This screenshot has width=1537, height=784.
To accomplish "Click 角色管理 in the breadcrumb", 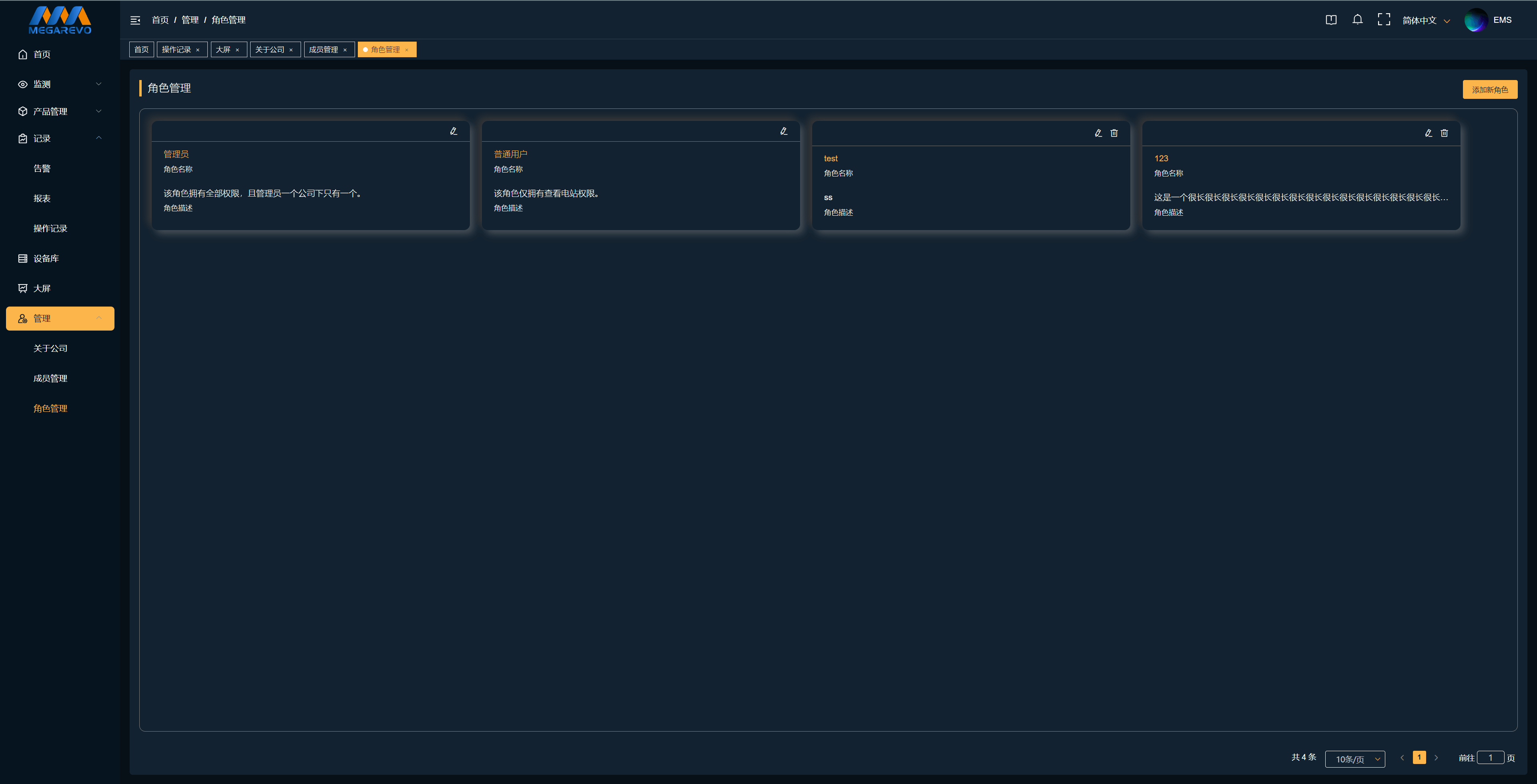I will coord(229,20).
